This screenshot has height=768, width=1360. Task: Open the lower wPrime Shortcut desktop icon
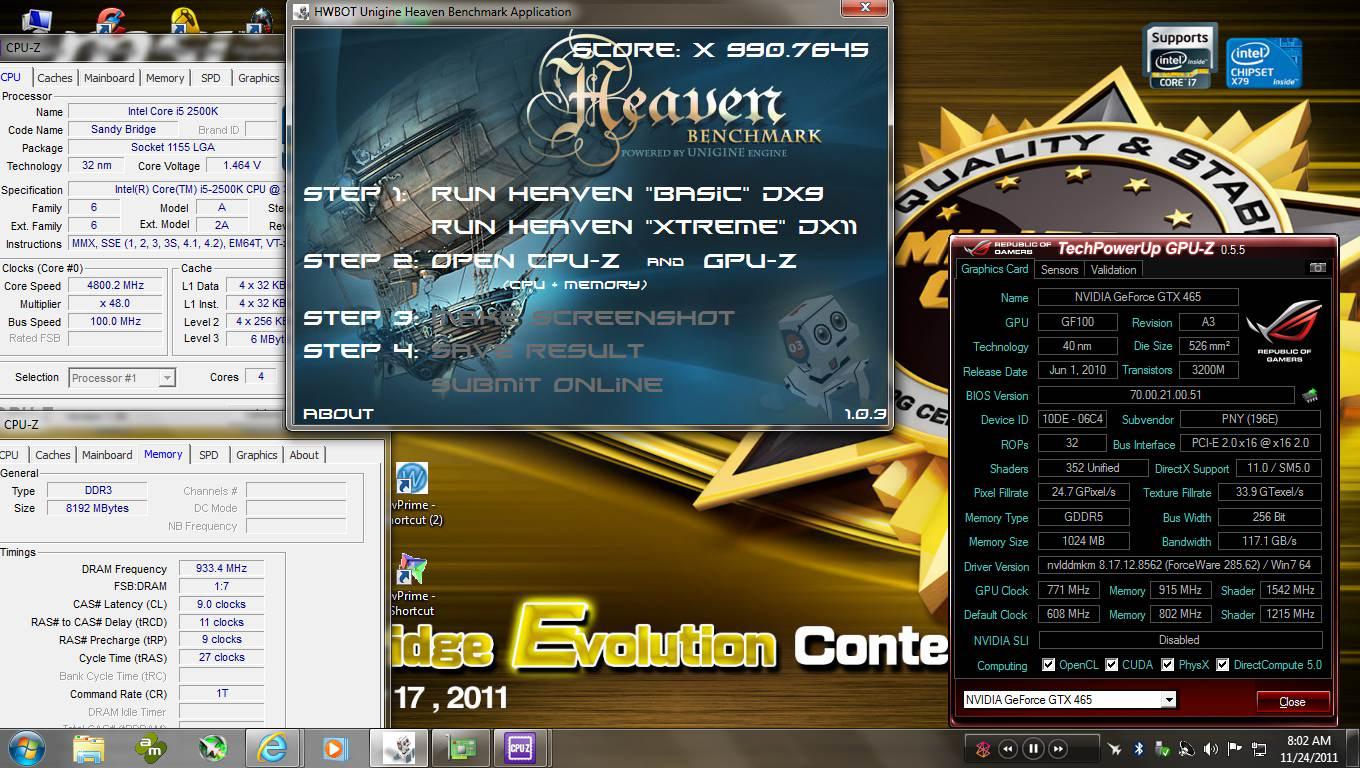pos(412,586)
